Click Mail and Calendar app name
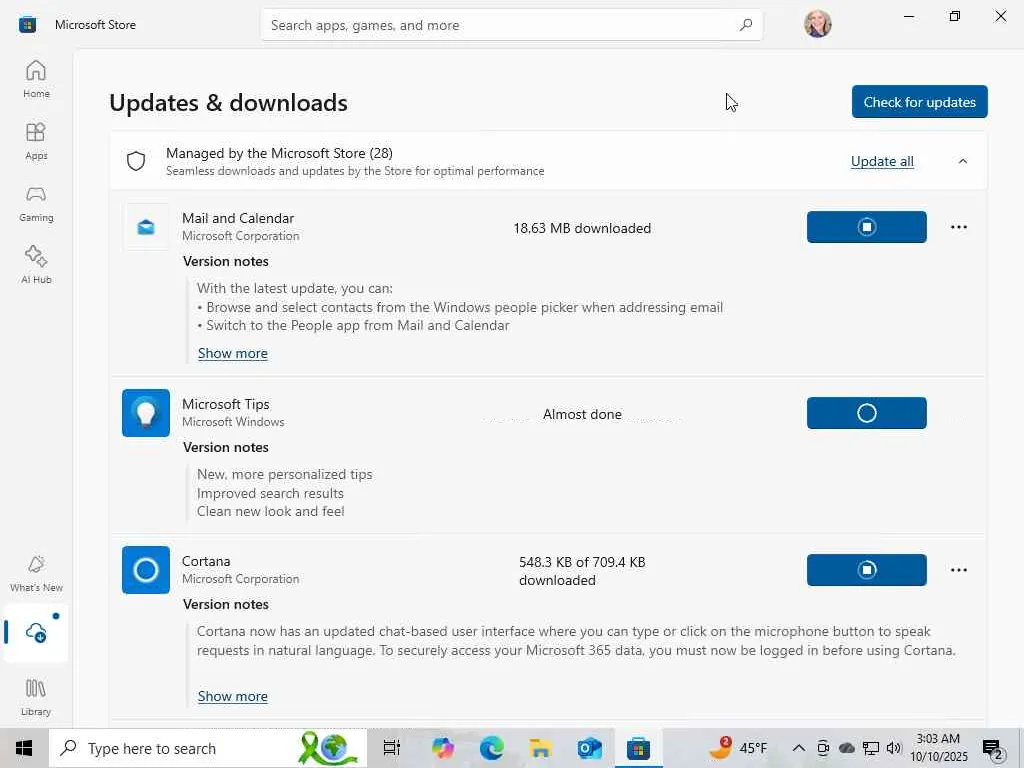The image size is (1024, 768). 238,218
